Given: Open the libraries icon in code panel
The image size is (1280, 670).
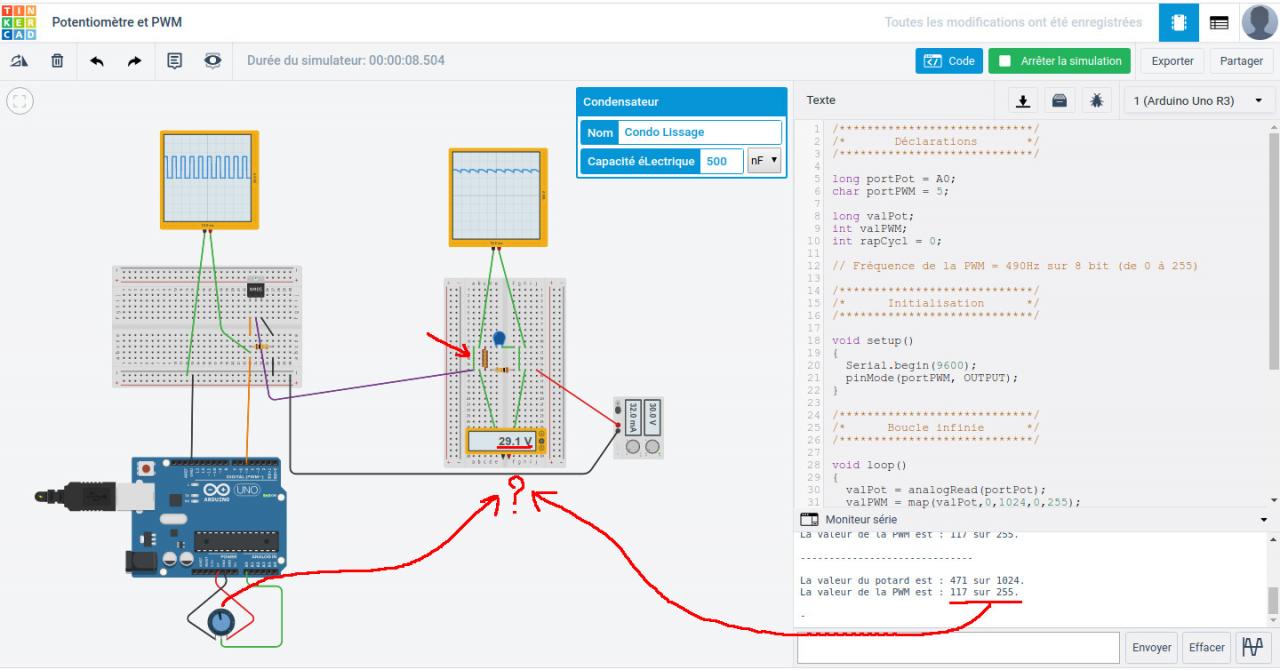Looking at the screenshot, I should pyautogui.click(x=1060, y=101).
